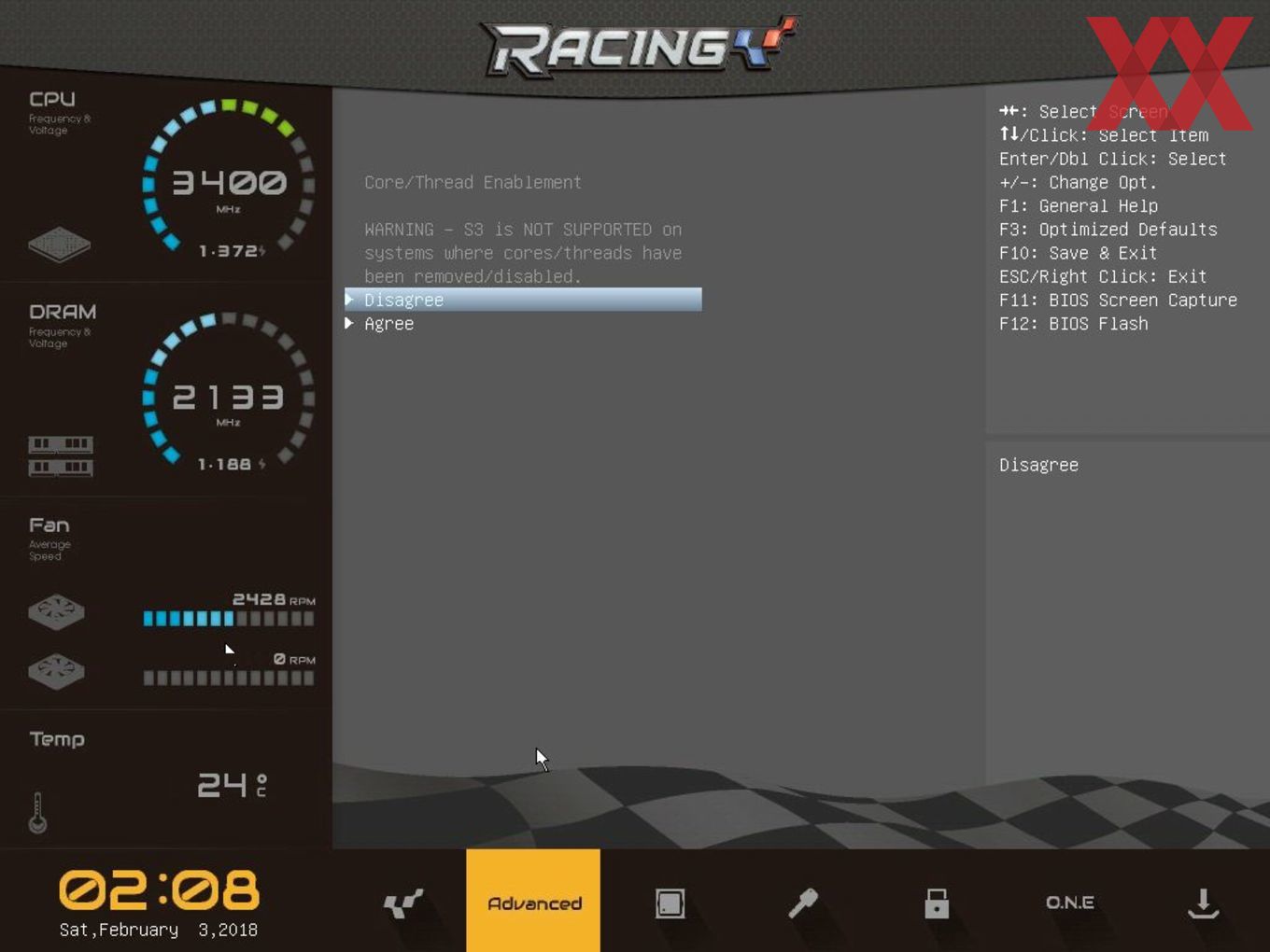Click the CPU 3400 MHz gauge
Viewport: 1270px width, 952px height.
pyautogui.click(x=229, y=177)
